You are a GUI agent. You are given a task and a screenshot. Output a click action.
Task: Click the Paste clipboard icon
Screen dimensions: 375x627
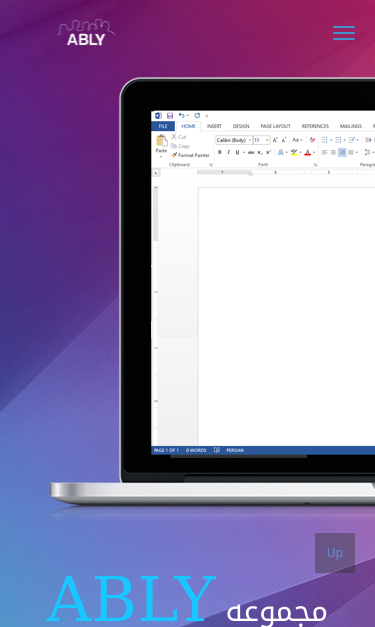coord(162,141)
